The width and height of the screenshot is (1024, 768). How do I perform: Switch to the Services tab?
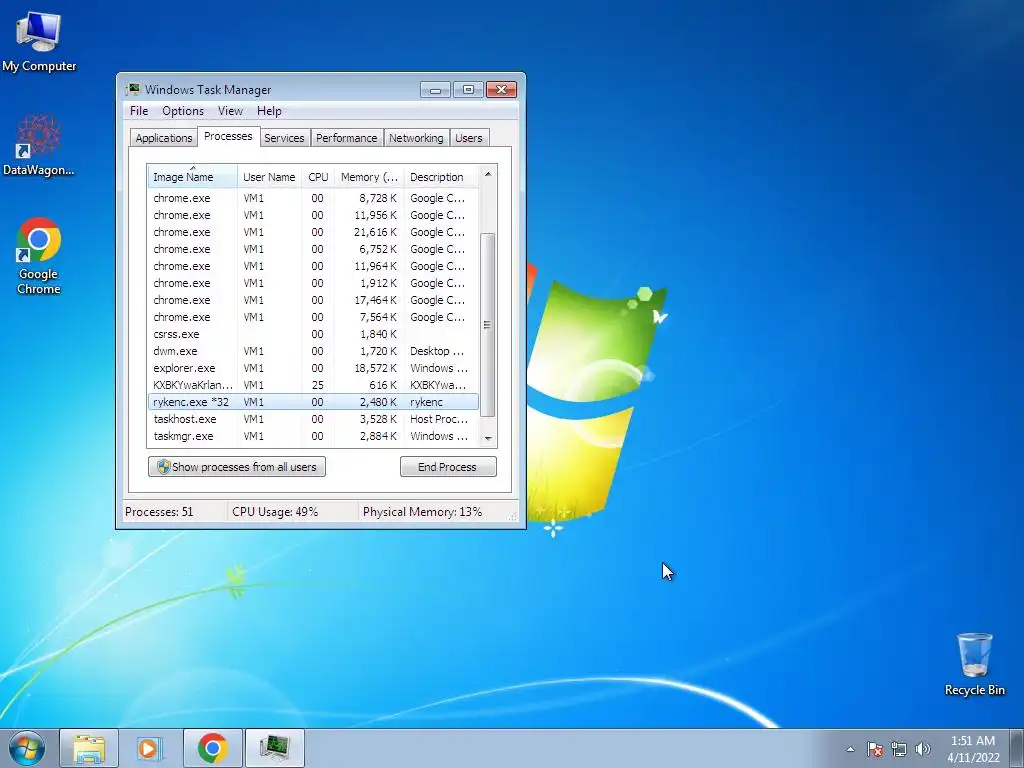pyautogui.click(x=284, y=138)
